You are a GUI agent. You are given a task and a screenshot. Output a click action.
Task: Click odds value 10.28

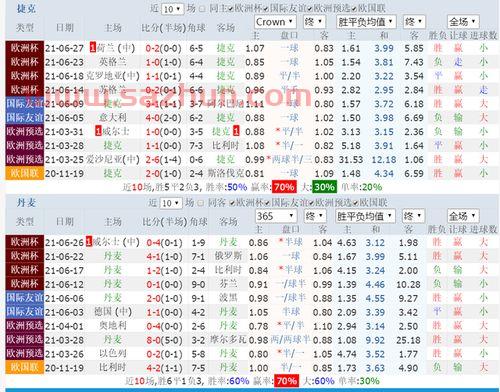(408, 285)
